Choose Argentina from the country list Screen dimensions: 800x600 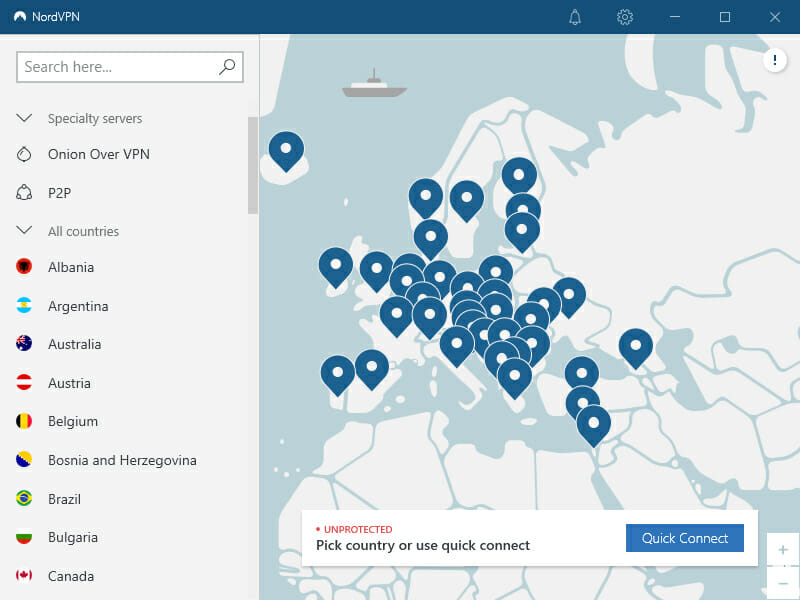[78, 306]
